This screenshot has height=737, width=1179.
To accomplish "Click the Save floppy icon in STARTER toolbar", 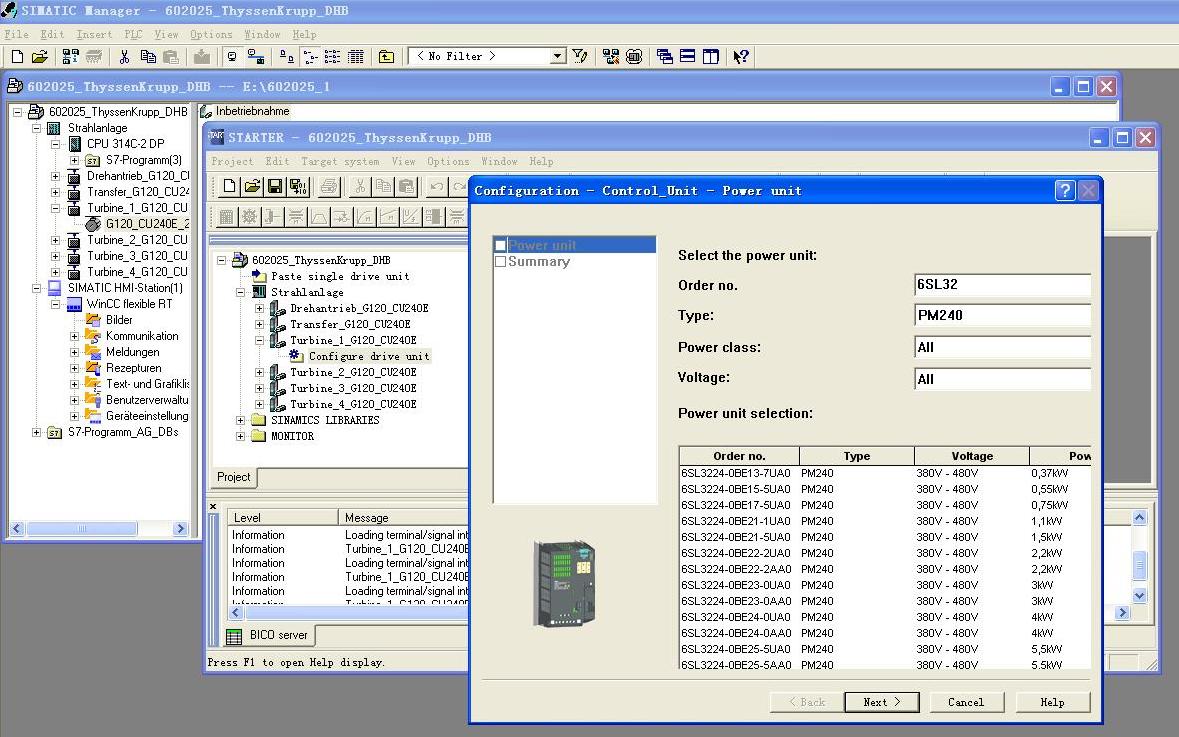I will (275, 186).
